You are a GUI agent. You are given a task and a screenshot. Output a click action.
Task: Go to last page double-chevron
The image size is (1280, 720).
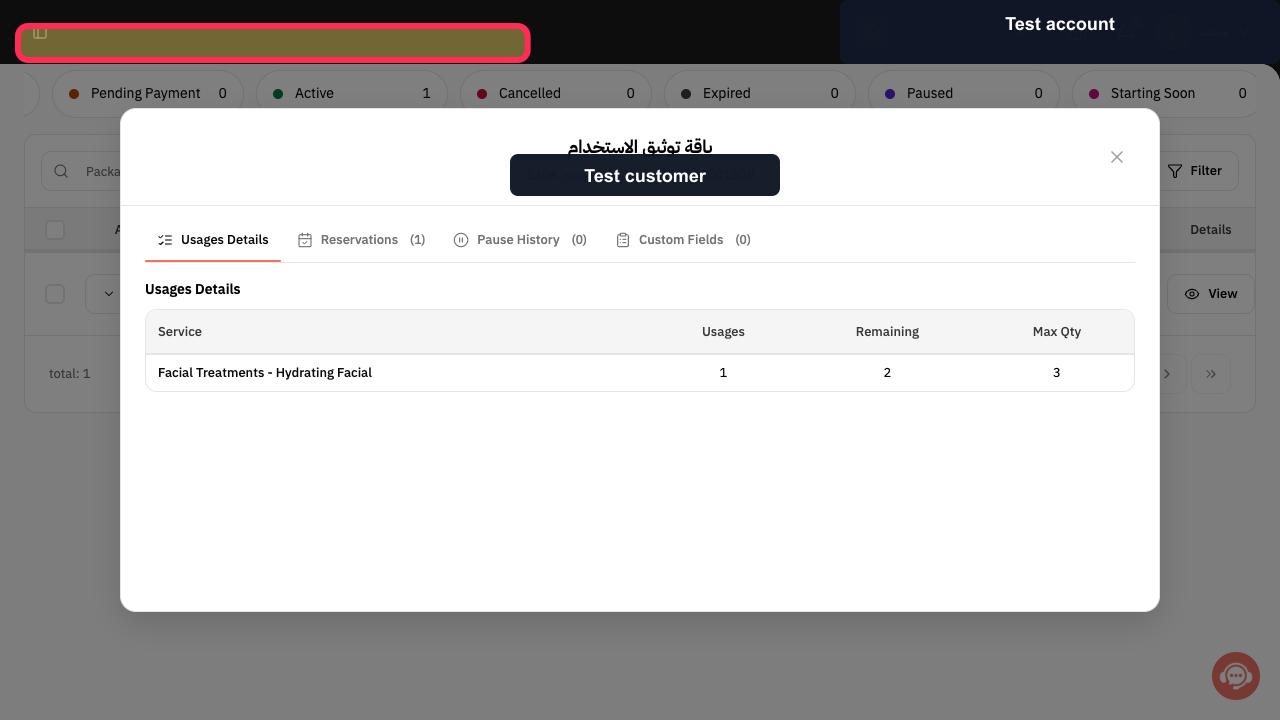coord(1211,374)
